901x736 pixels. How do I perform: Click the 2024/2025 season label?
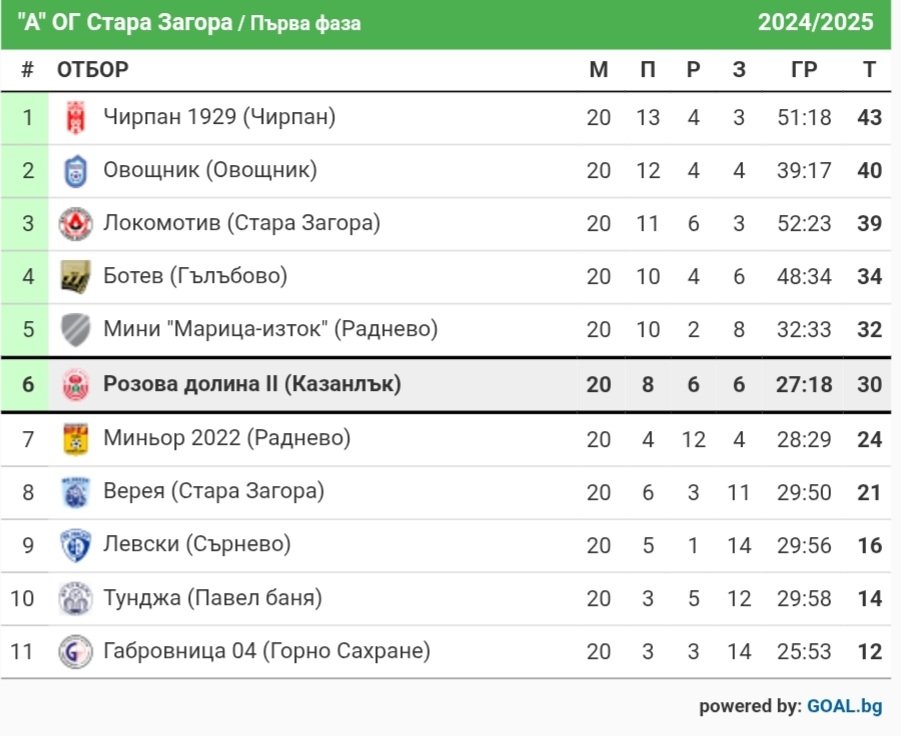point(815,22)
